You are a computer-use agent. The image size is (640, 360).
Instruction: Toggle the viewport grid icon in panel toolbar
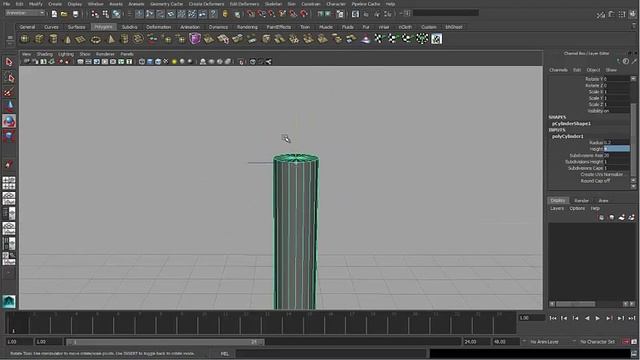(x=80, y=62)
